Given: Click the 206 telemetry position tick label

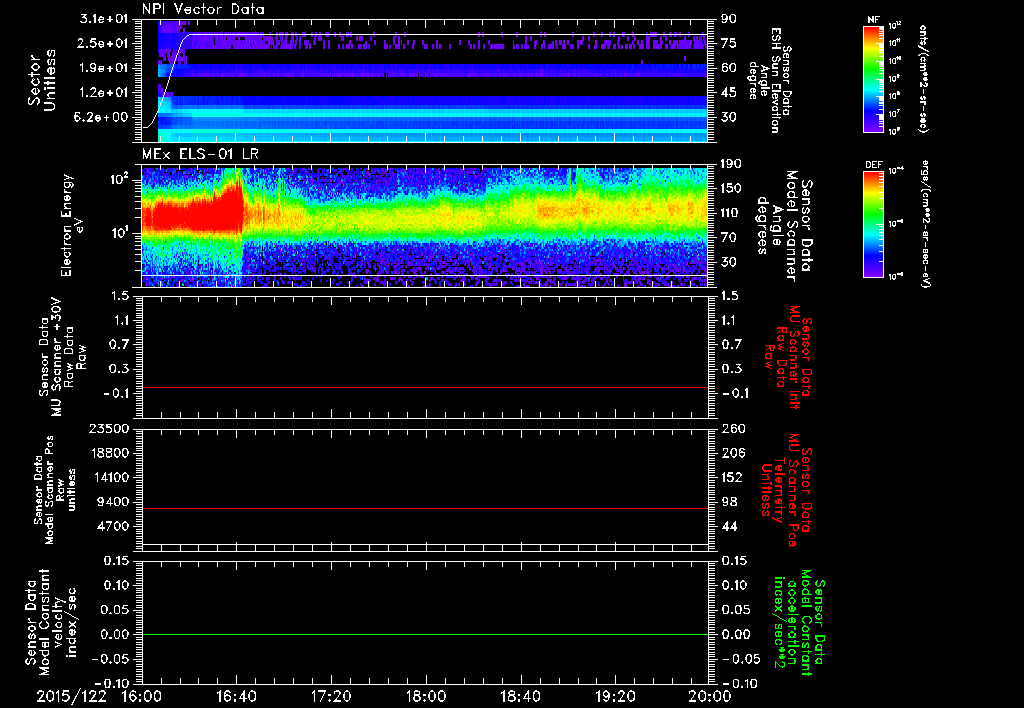Looking at the screenshot, I should [732, 453].
